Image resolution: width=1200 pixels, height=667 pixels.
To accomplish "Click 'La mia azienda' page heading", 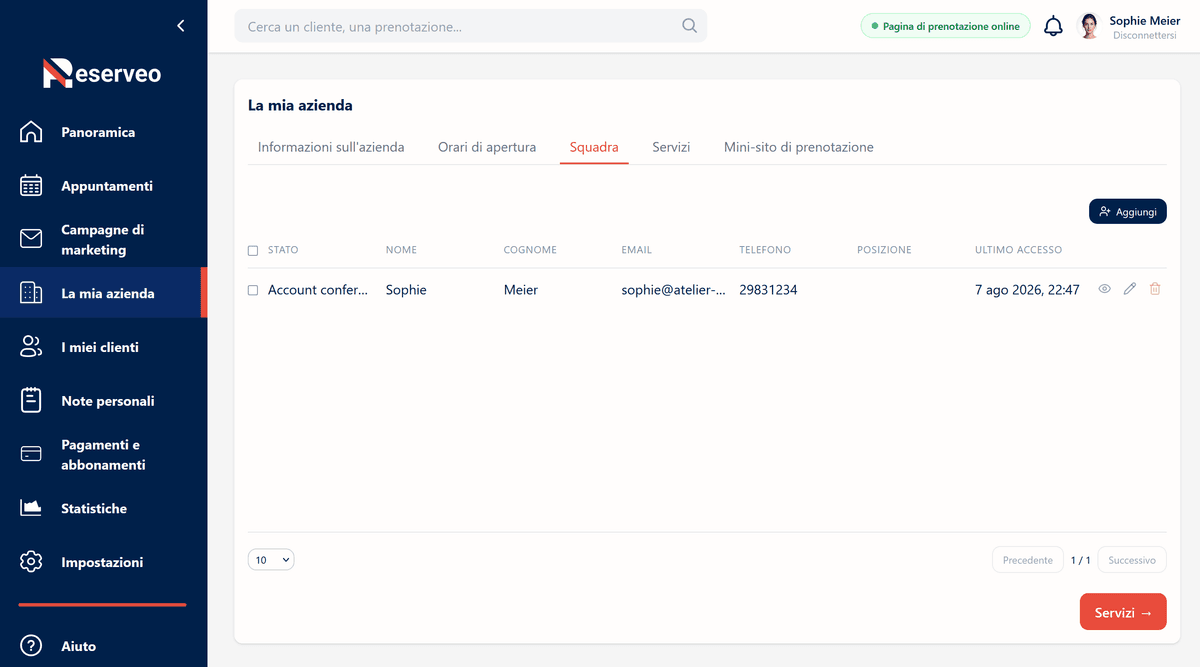I will pyautogui.click(x=300, y=105).
